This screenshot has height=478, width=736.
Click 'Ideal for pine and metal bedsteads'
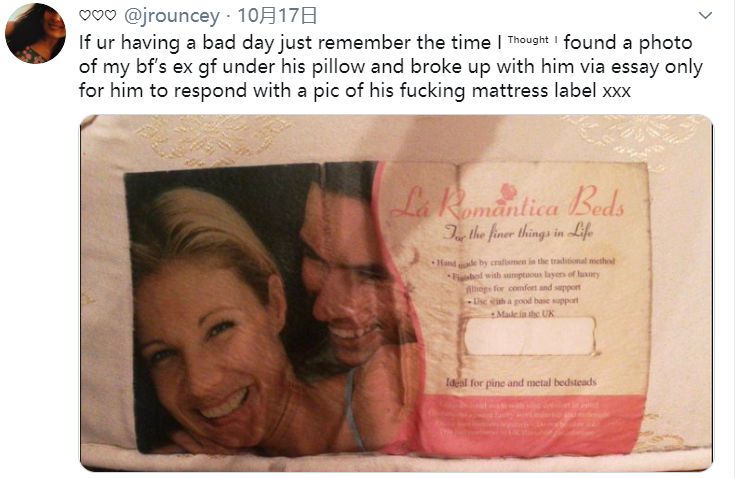point(521,382)
